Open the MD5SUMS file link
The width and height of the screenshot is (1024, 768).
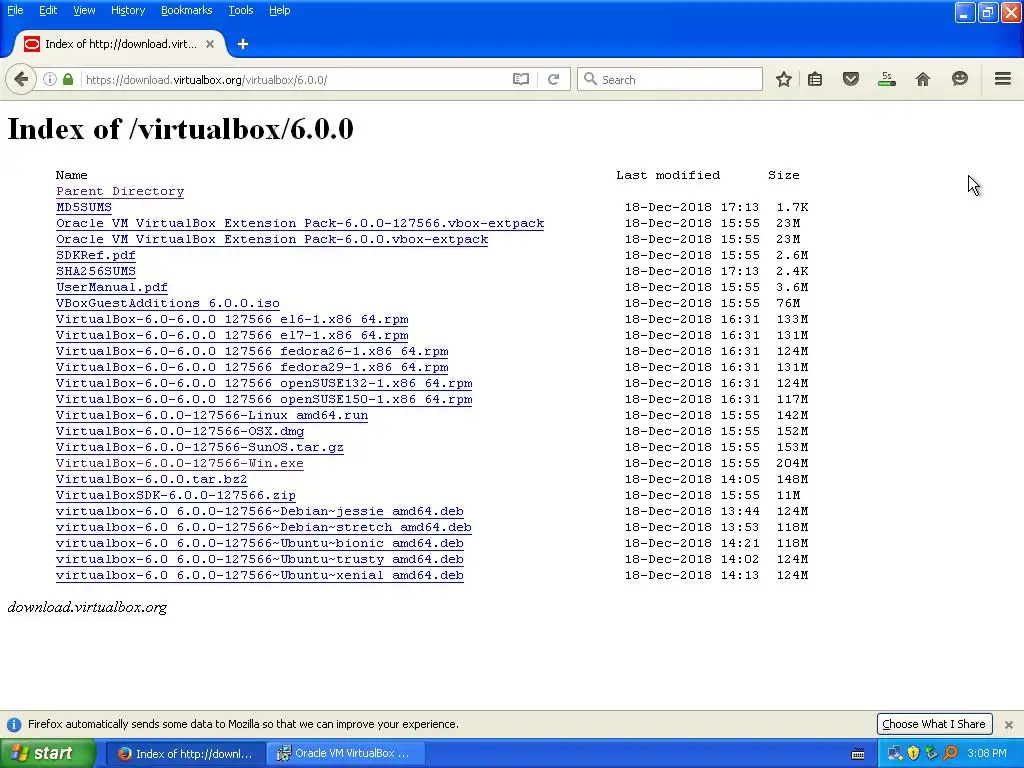click(x=84, y=207)
